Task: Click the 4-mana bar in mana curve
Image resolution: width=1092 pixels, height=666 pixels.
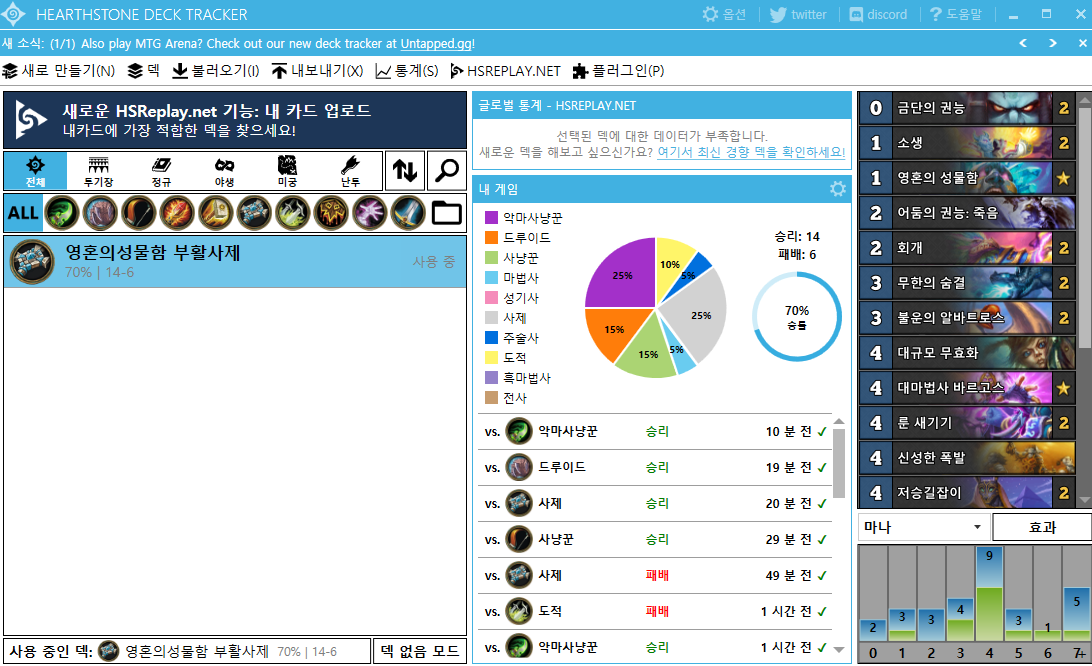Action: click(x=989, y=594)
